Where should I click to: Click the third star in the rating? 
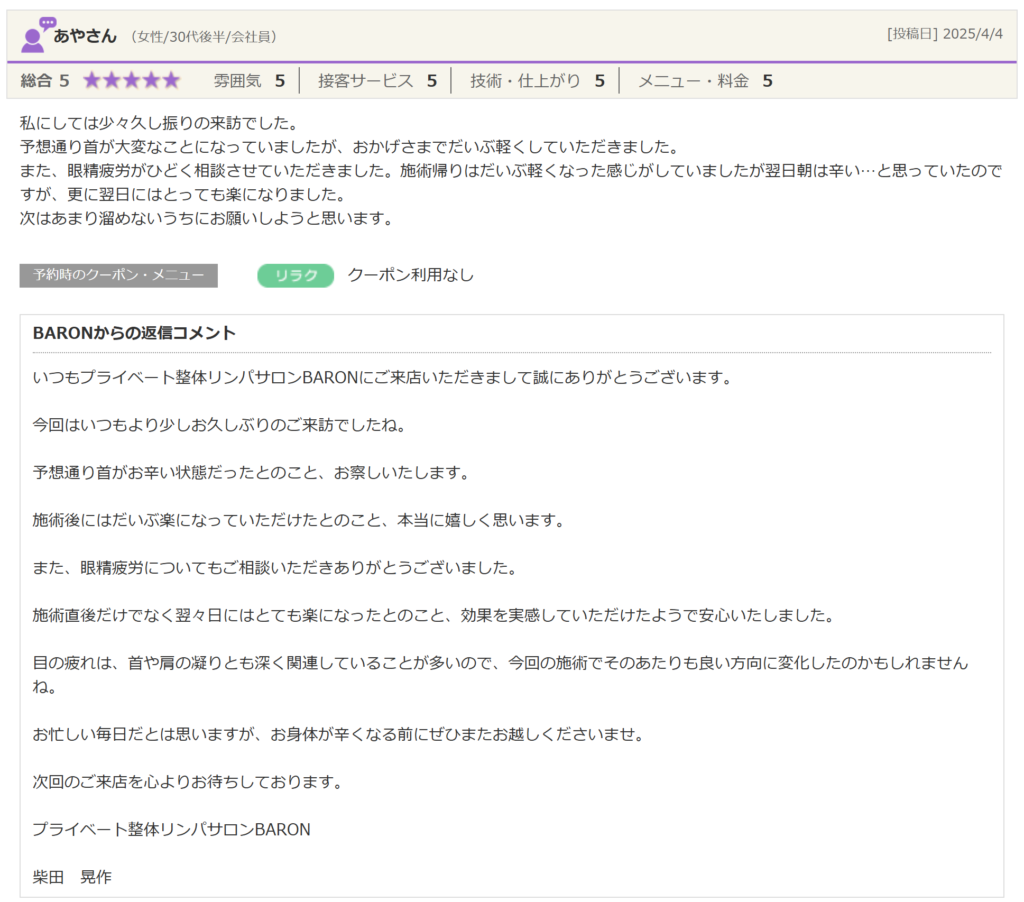click(131, 81)
